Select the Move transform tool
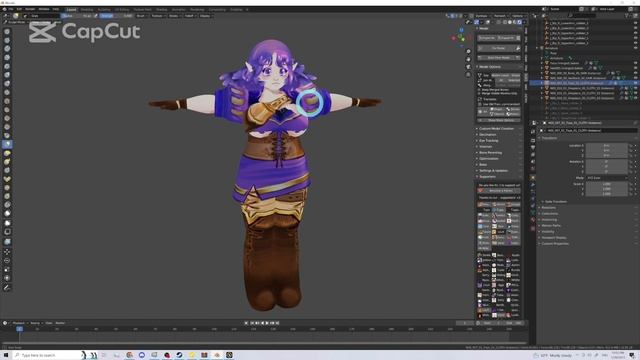 [x=7, y=252]
